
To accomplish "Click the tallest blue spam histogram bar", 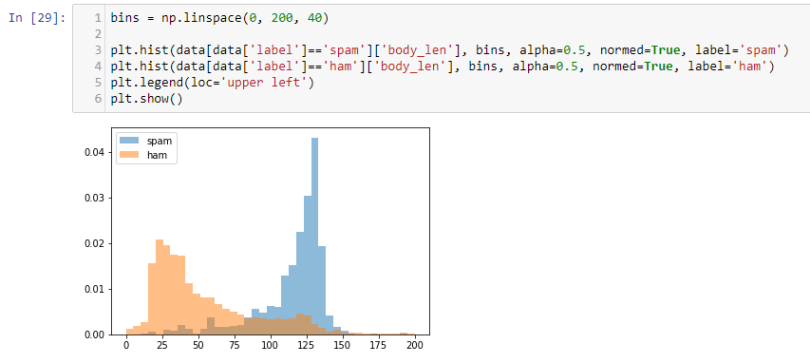I will tap(315, 236).
